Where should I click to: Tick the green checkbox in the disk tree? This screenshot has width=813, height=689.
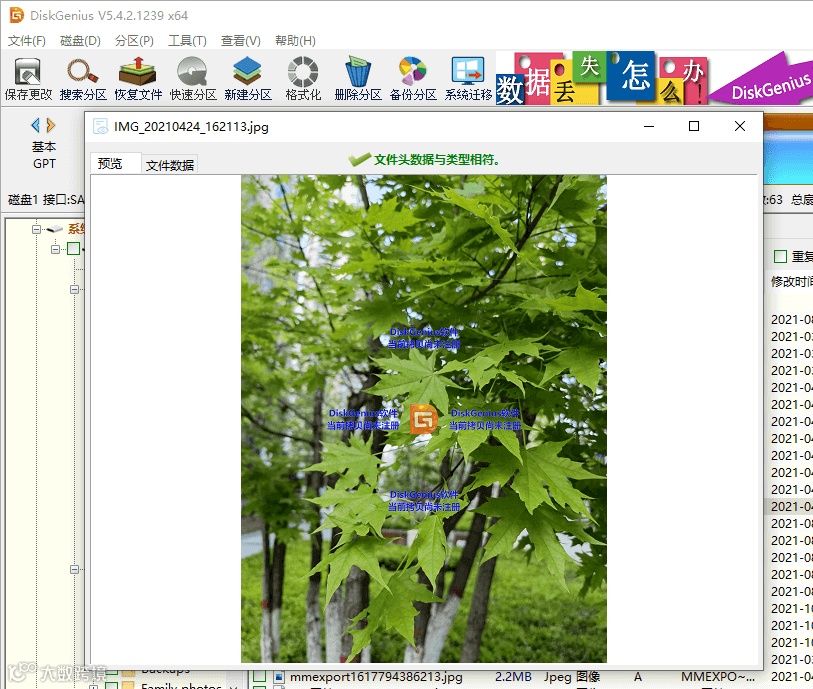(x=74, y=248)
